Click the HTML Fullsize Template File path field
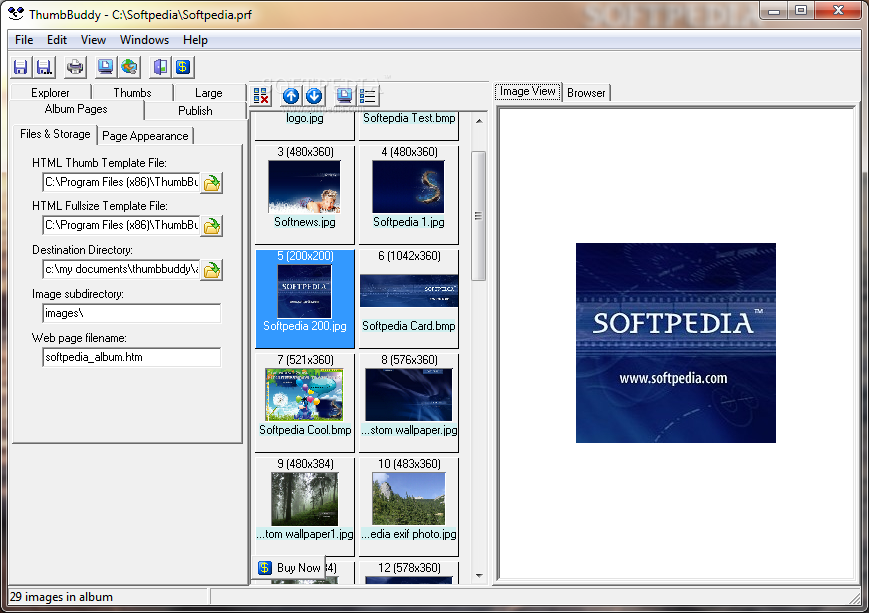 (121, 225)
